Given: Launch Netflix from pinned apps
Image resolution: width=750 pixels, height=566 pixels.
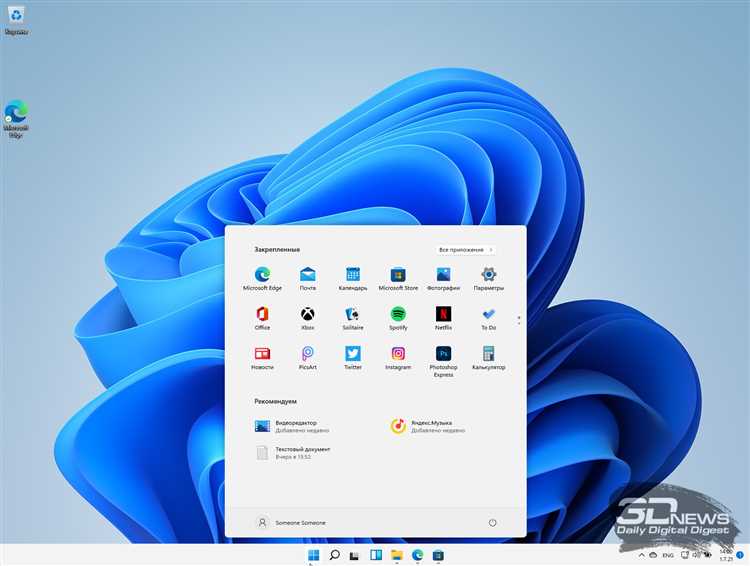Looking at the screenshot, I should 443,318.
